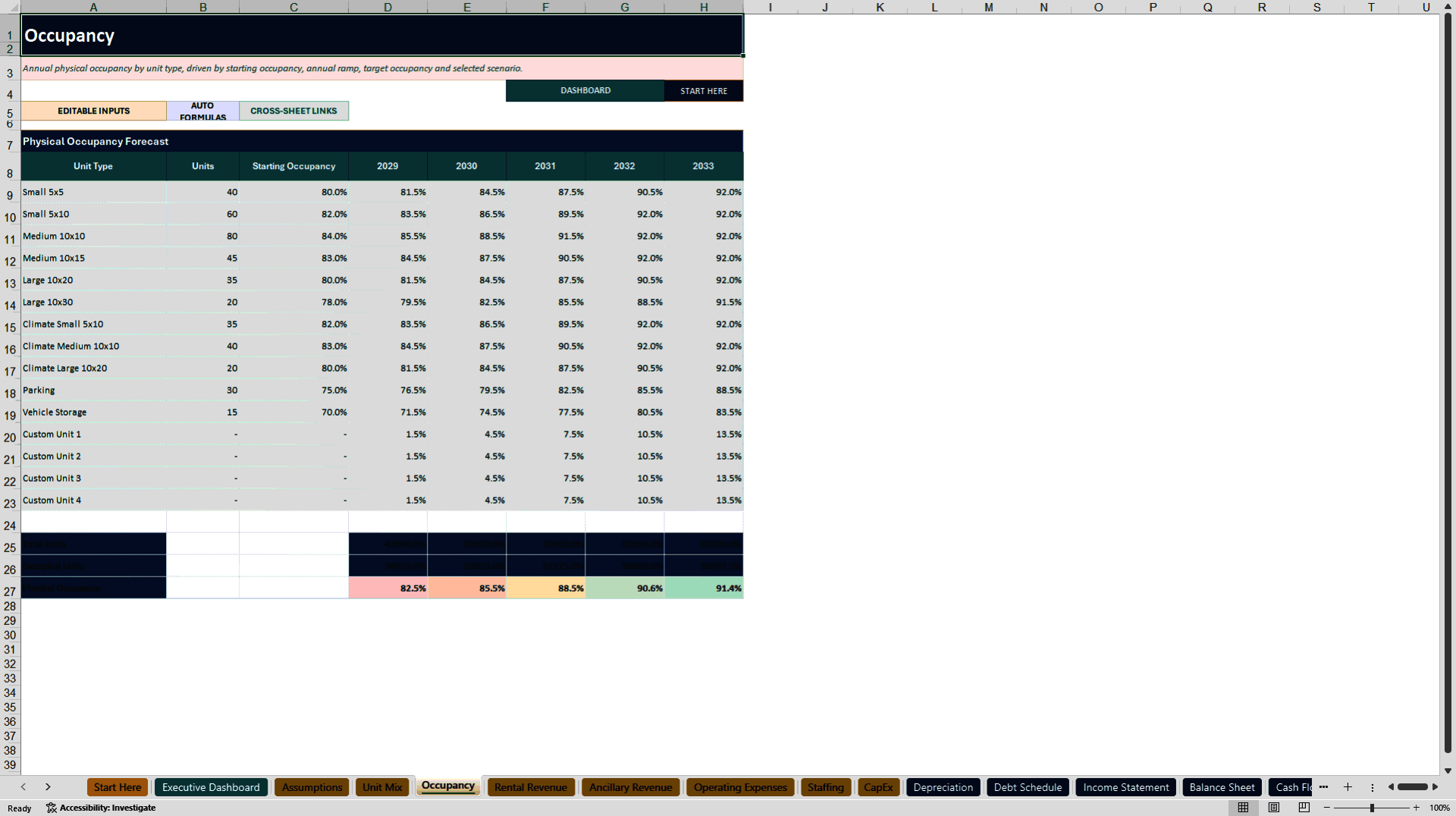Select column D header
This screenshot has width=1456, height=816.
pyautogui.click(x=388, y=7)
